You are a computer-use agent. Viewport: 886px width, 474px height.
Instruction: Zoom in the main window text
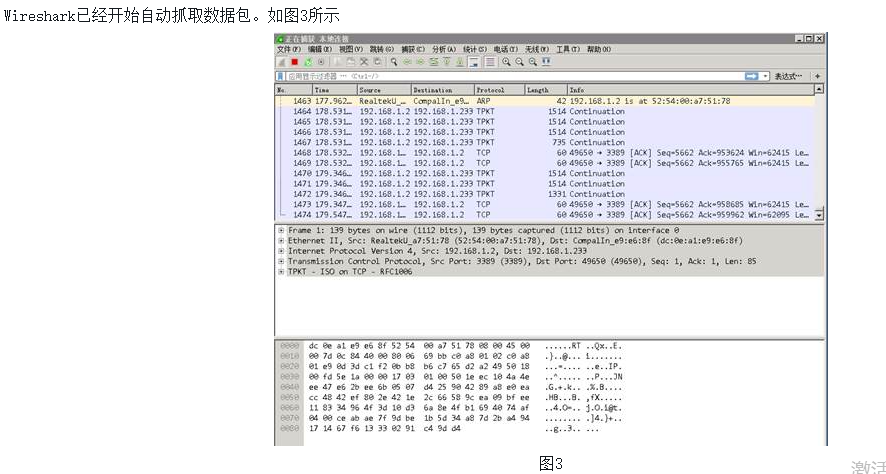(x=506, y=62)
